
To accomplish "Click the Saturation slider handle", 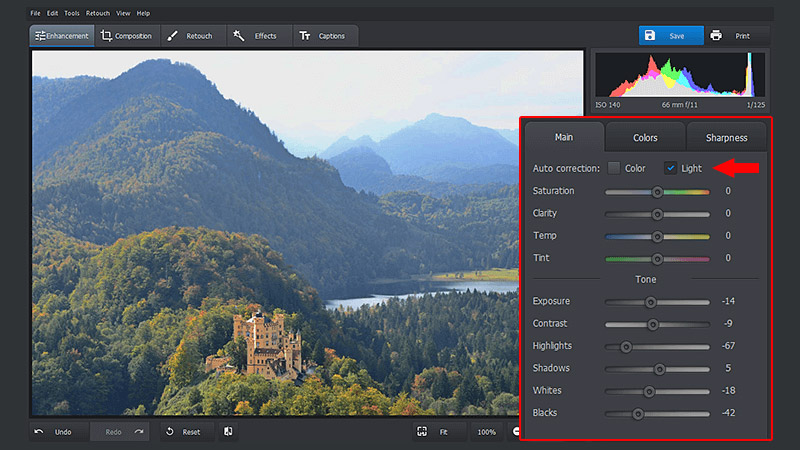I will point(657,192).
